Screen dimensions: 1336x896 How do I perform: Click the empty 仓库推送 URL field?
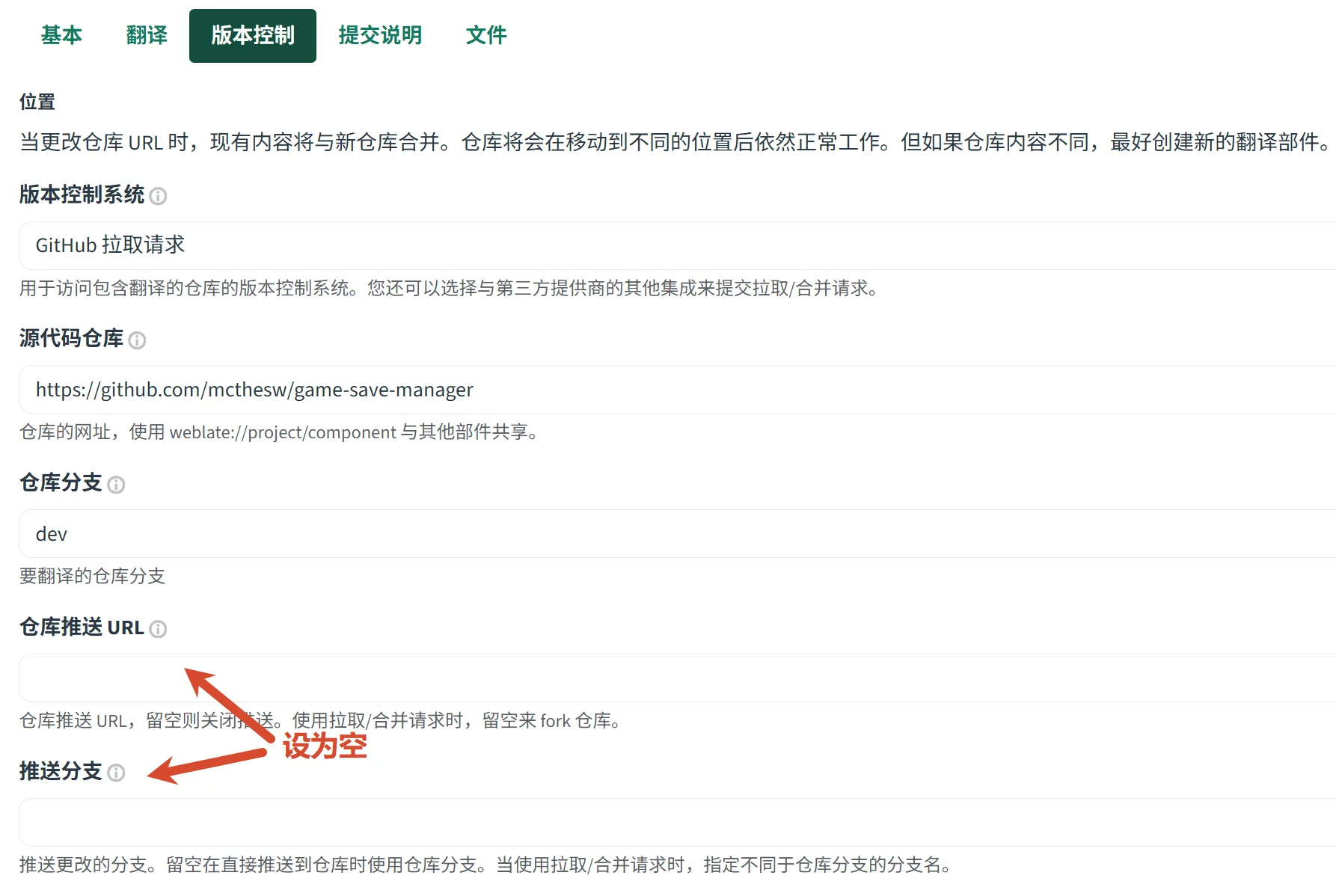(678, 678)
